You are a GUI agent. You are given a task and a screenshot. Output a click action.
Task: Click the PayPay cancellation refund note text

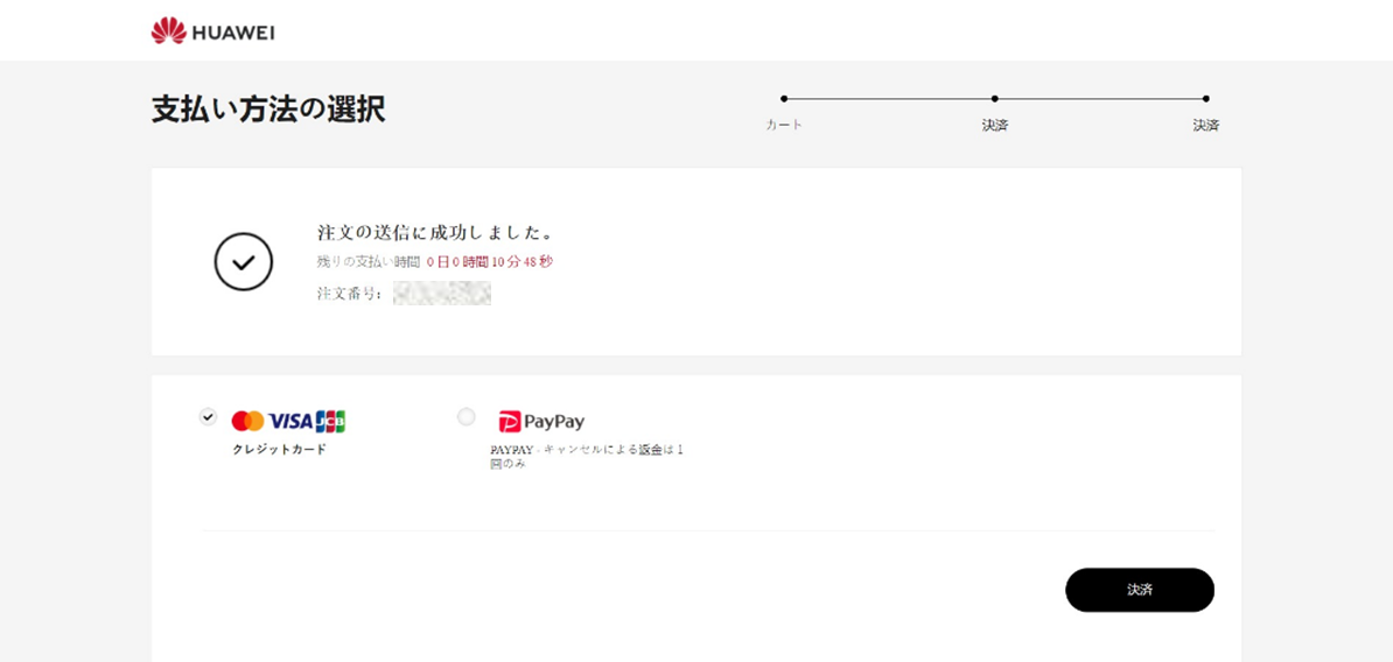pos(587,456)
